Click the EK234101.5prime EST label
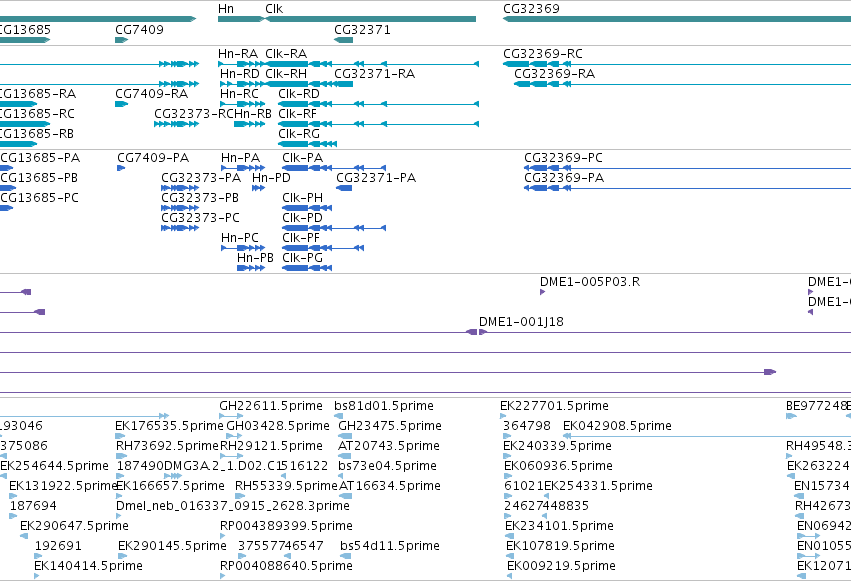Screen dimensions: 851x581 click(560, 527)
